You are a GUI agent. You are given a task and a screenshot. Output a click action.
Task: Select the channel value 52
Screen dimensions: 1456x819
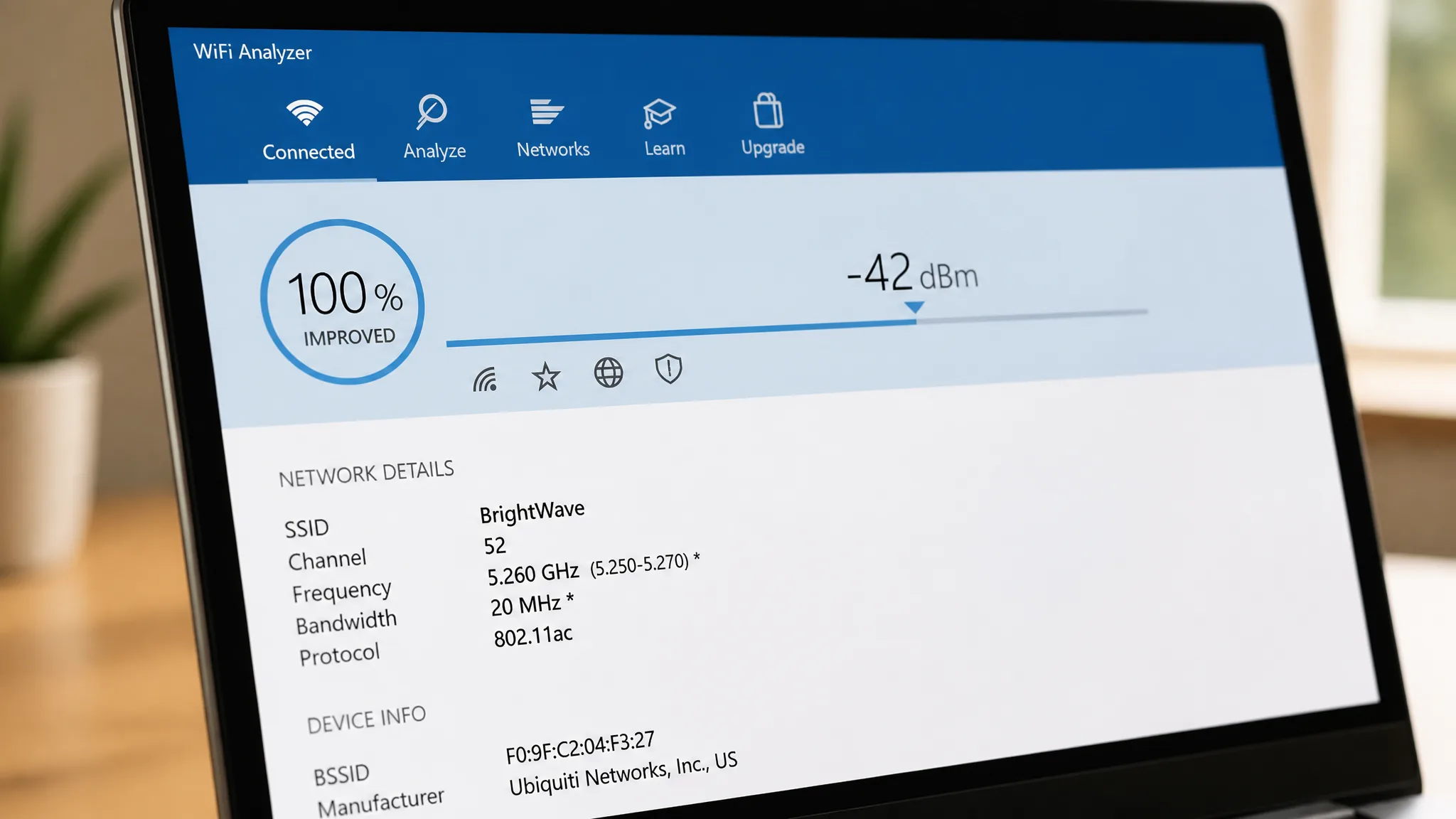point(495,546)
